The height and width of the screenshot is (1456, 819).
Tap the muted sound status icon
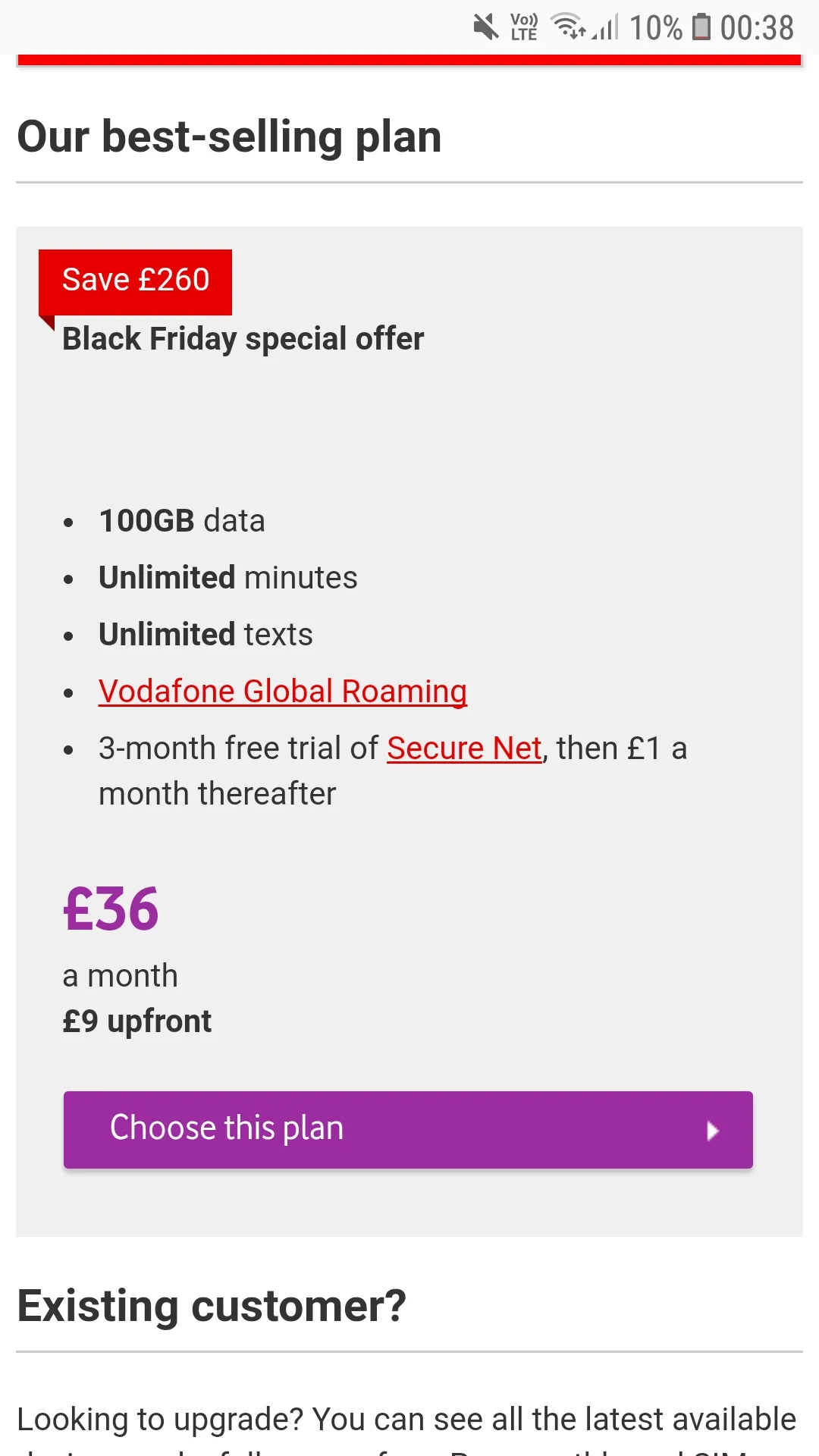(x=486, y=27)
